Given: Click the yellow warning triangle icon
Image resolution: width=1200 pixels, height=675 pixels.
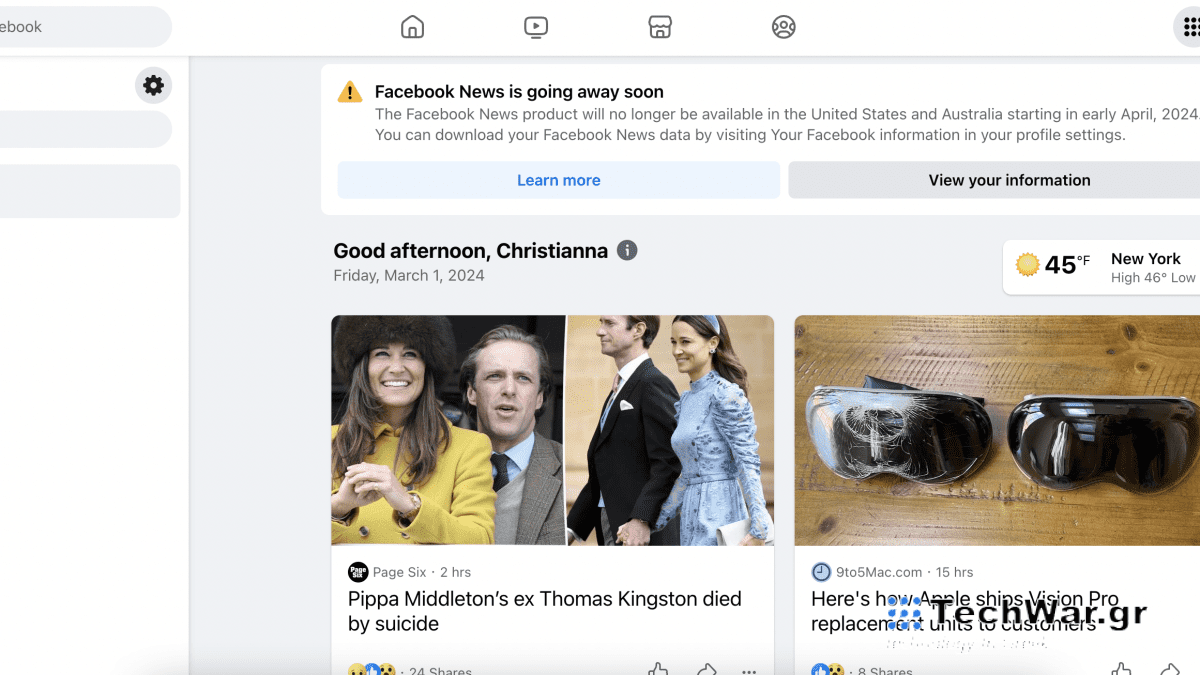Looking at the screenshot, I should point(350,92).
